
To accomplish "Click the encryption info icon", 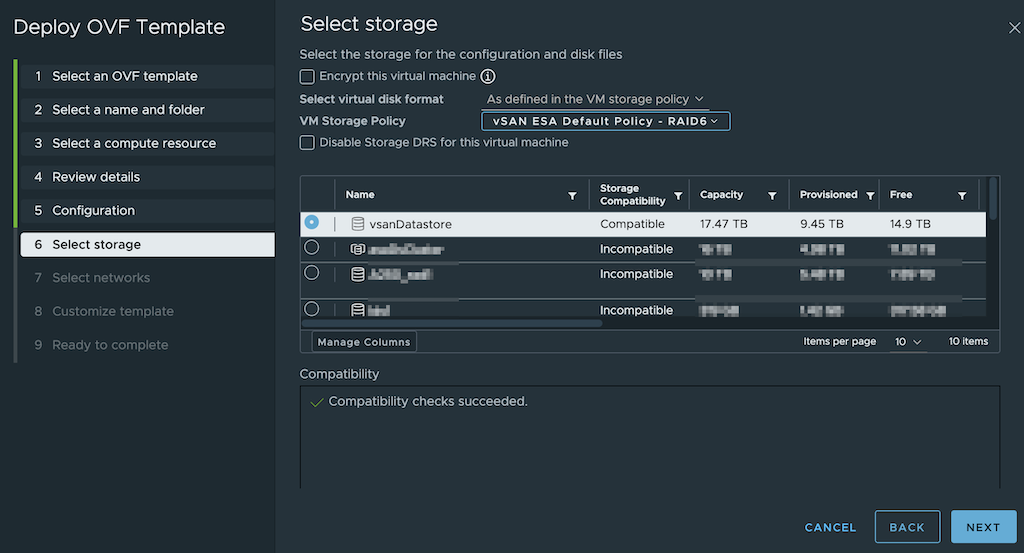I will click(488, 76).
